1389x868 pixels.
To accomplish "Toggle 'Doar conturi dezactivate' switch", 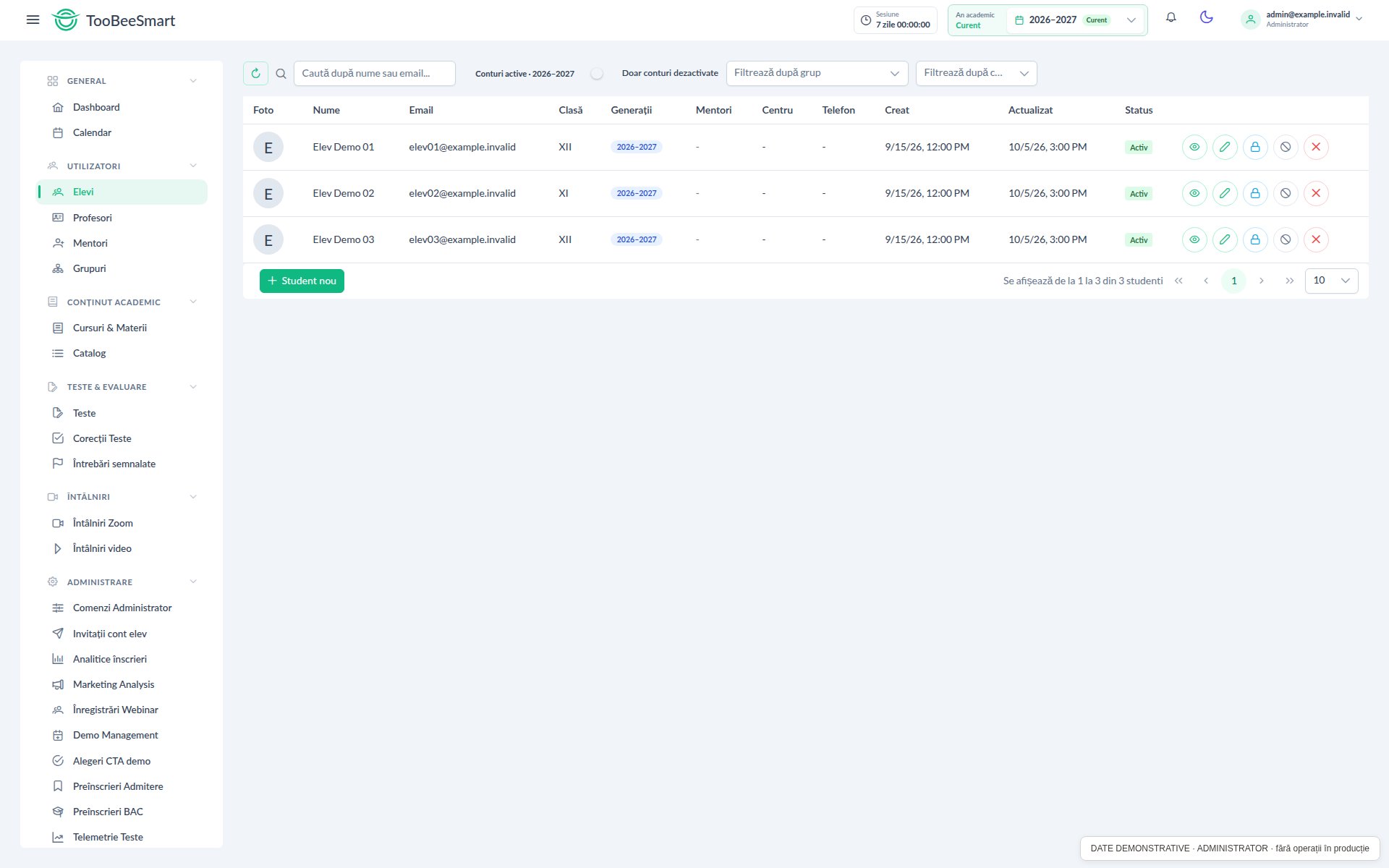I will [597, 73].
